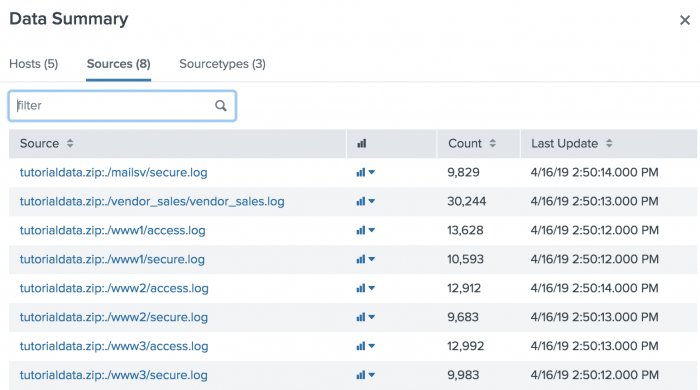Click the Last Update time for mailsv/secure.log

pyautogui.click(x=595, y=172)
